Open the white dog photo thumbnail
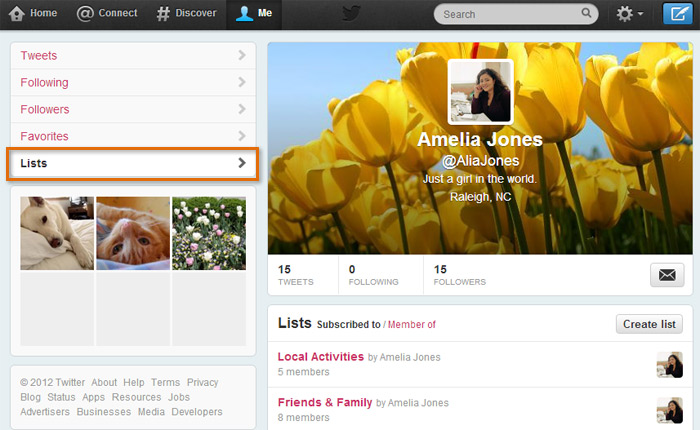 (x=57, y=233)
